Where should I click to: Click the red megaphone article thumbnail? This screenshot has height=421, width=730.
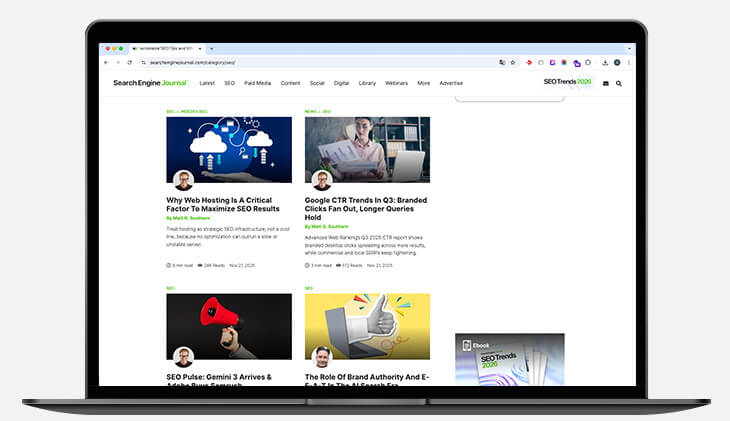click(x=229, y=326)
